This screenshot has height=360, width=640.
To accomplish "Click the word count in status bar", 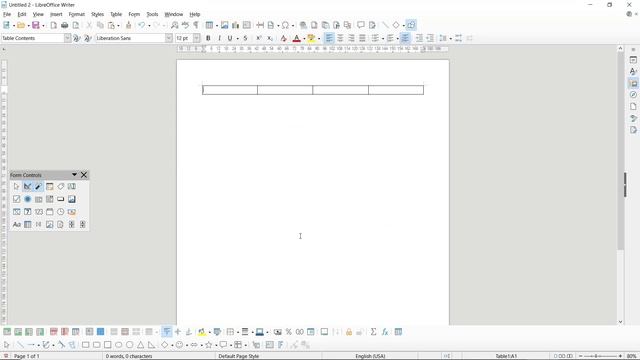I will point(129,356).
